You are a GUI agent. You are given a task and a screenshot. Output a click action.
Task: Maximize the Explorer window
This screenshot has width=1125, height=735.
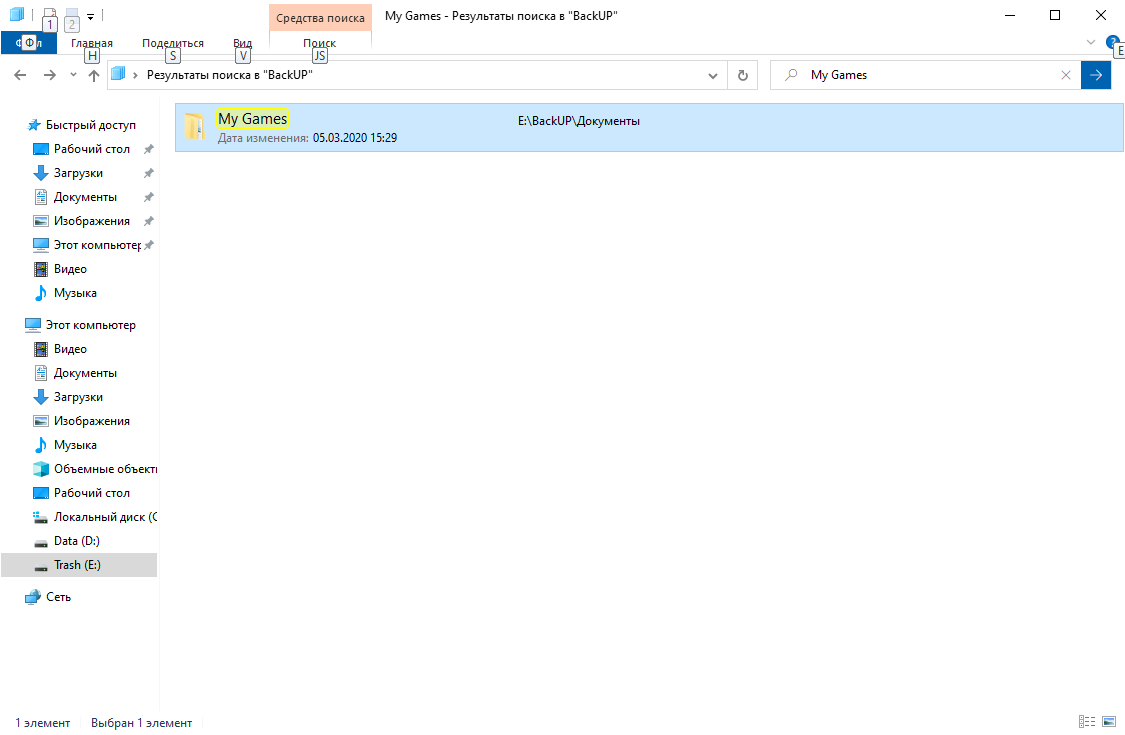[x=1055, y=15]
